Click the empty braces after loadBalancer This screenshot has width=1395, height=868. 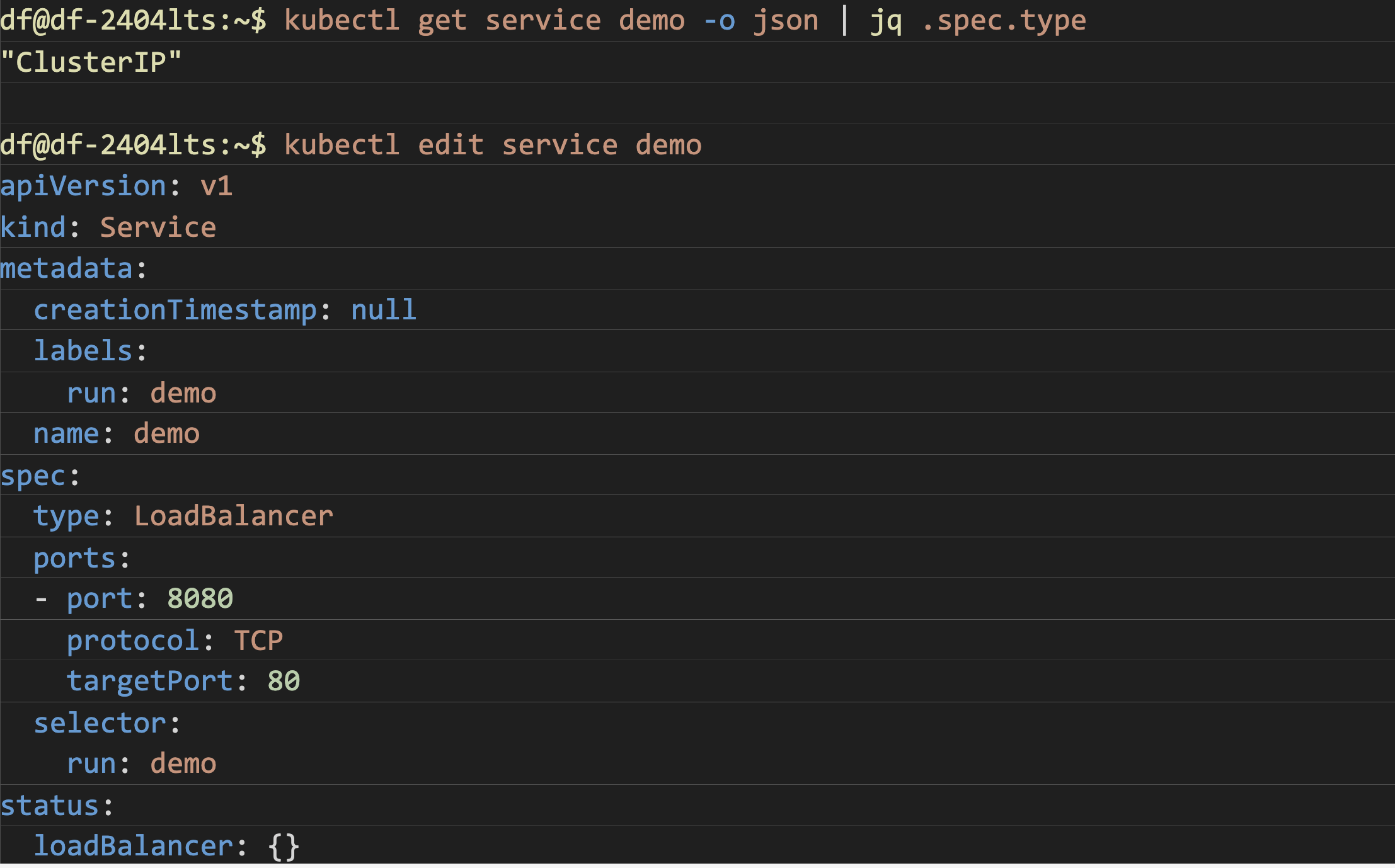coord(284,846)
